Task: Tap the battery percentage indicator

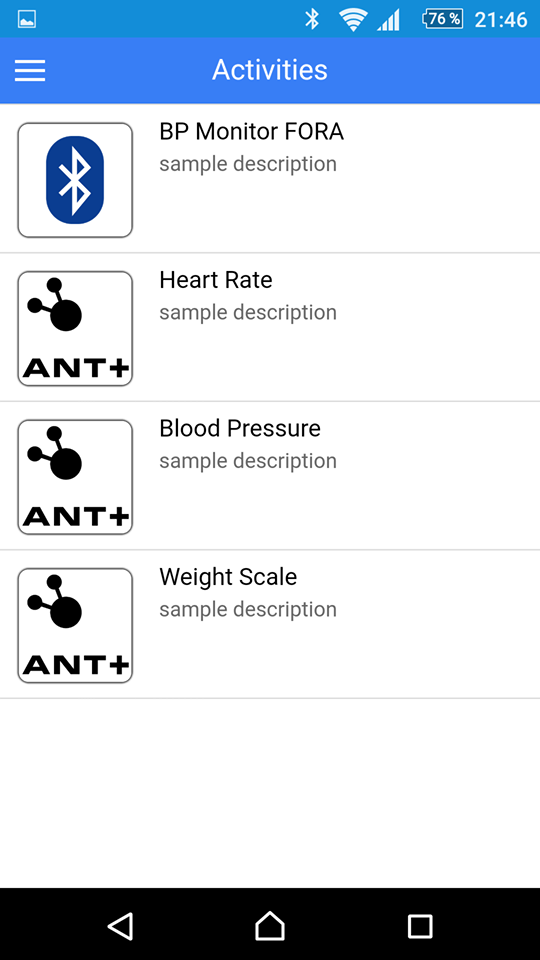Action: pos(443,19)
